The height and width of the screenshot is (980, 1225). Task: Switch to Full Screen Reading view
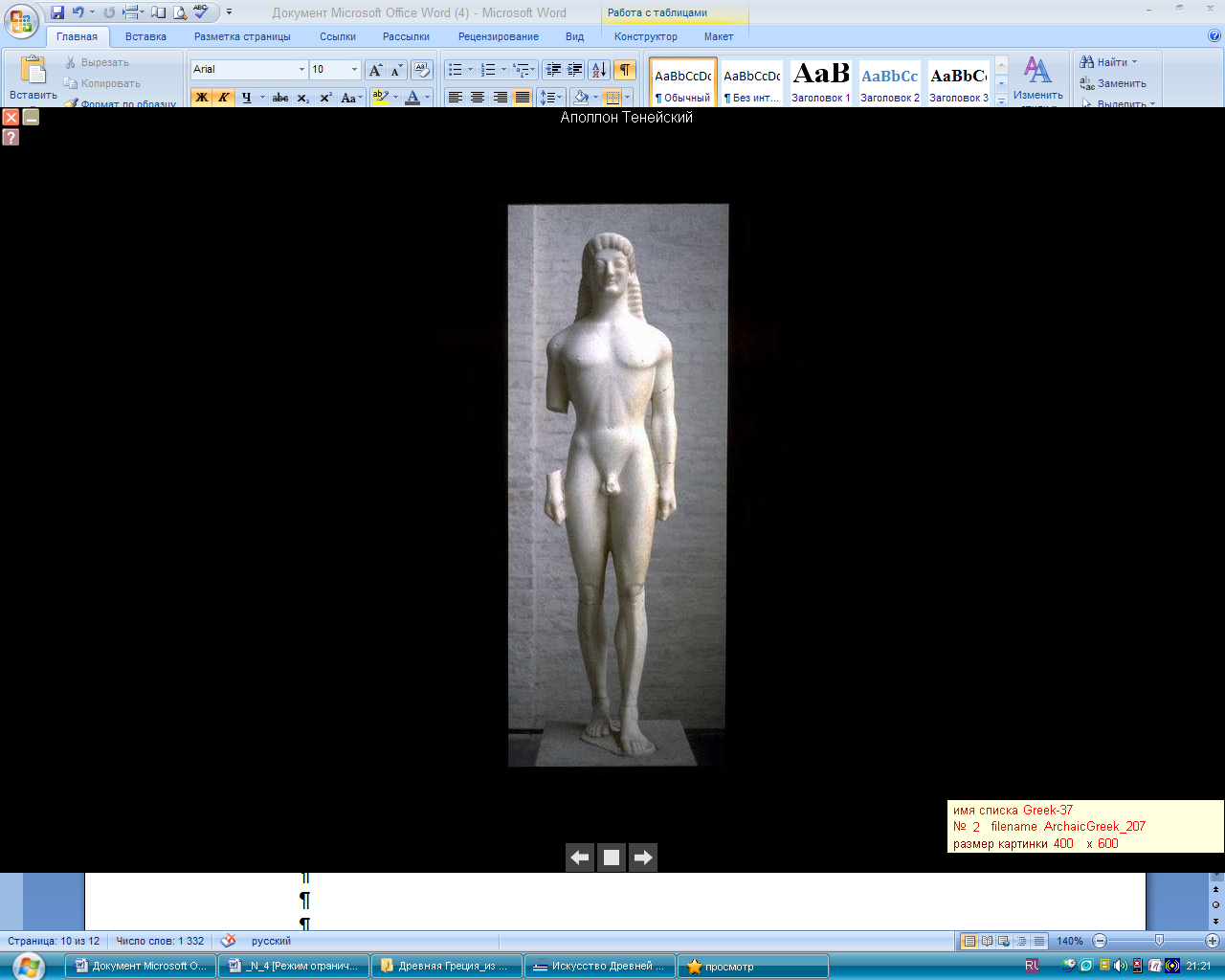click(987, 941)
